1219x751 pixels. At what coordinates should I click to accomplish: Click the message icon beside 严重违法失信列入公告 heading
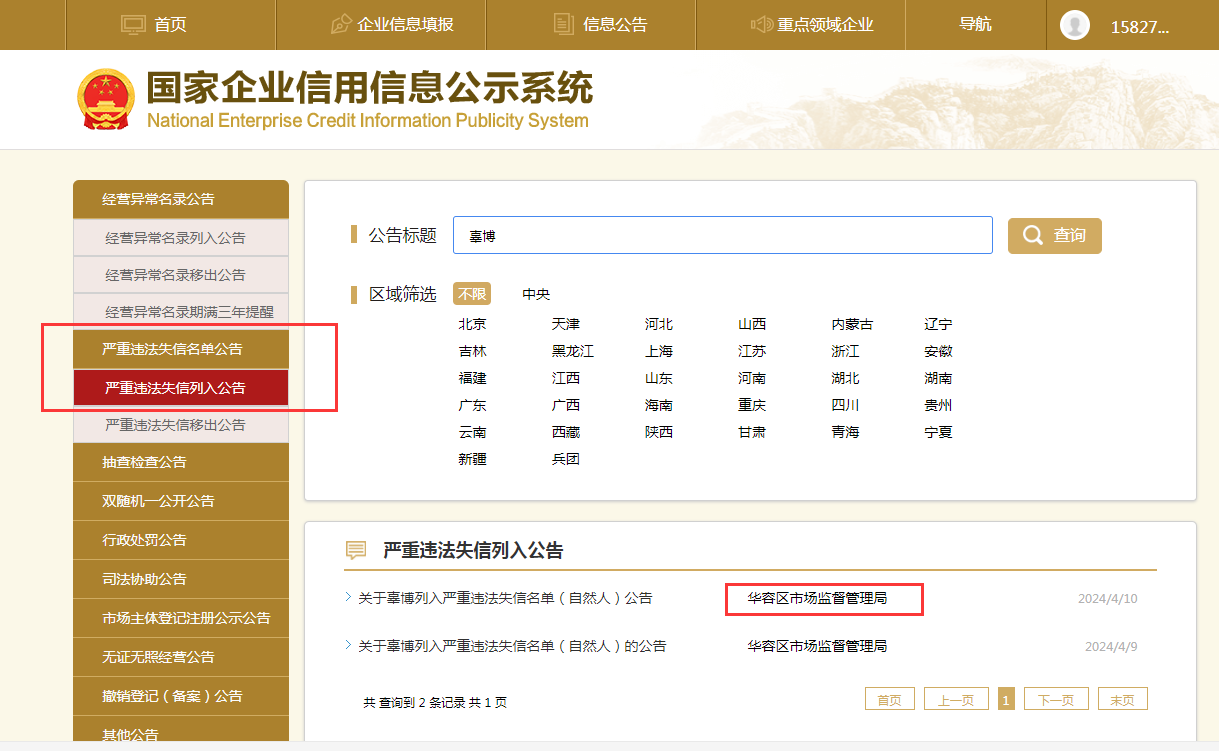[356, 550]
